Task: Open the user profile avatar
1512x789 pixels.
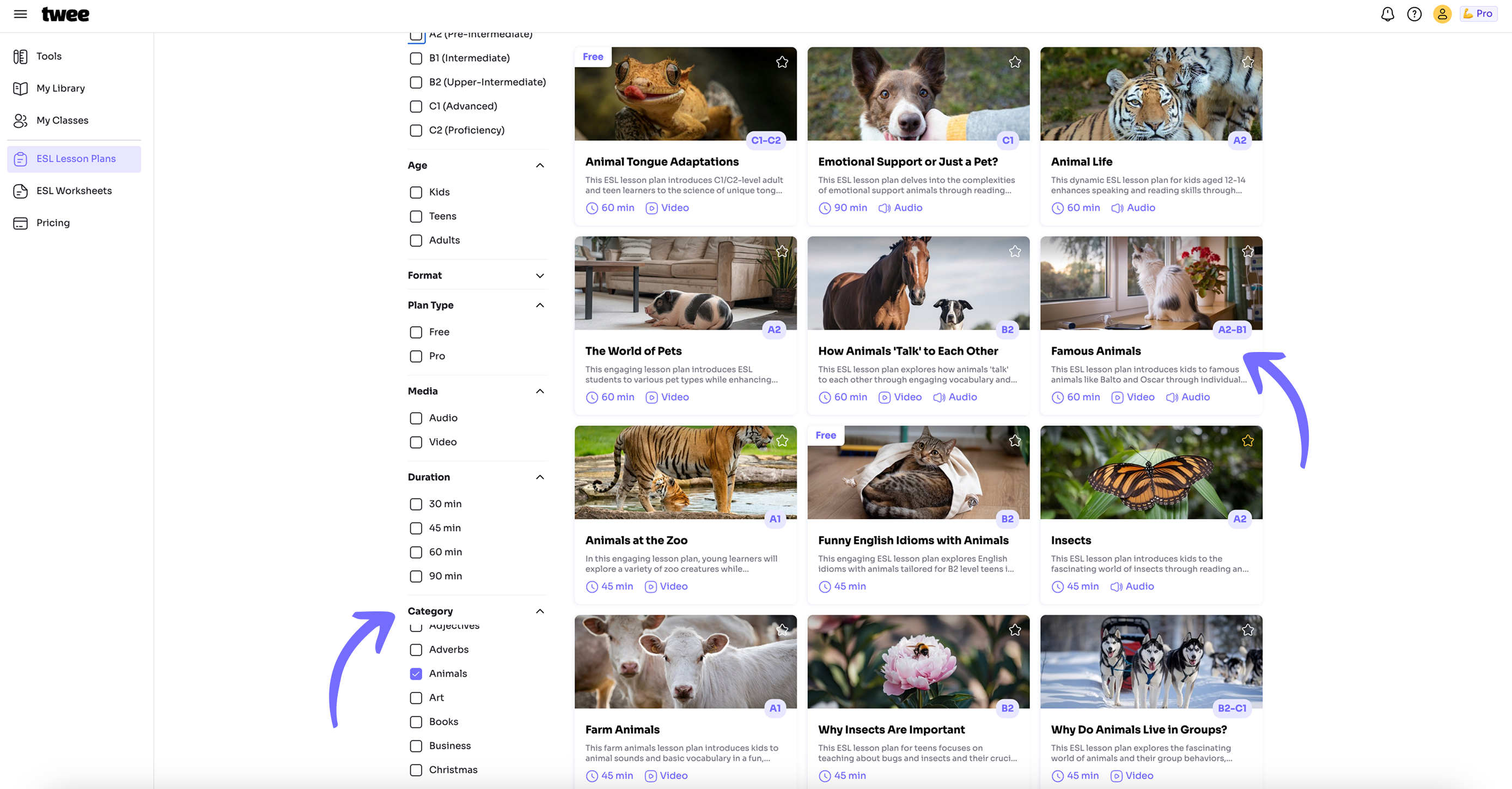Action: click(1442, 14)
